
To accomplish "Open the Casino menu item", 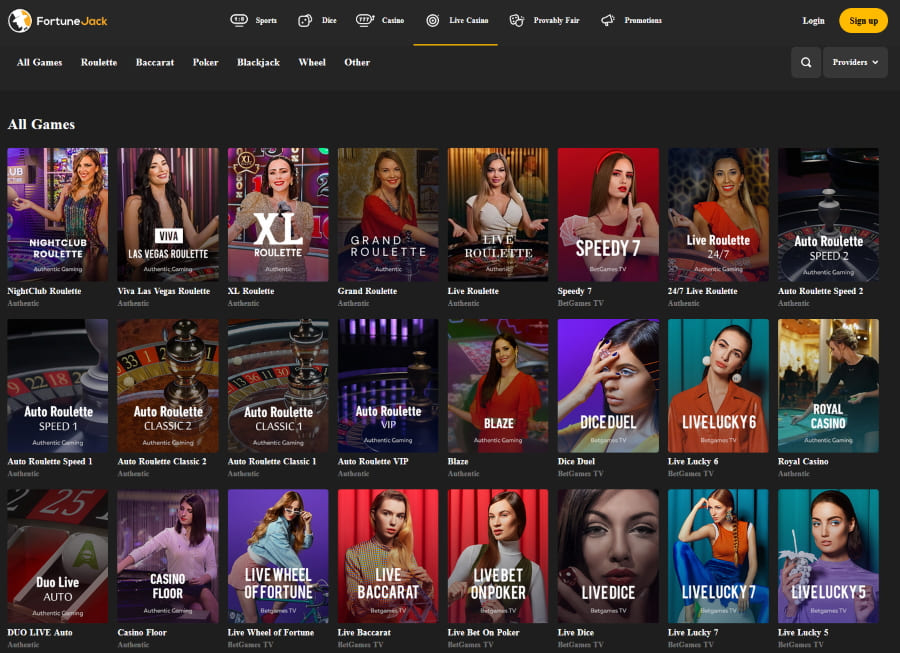I will click(393, 20).
